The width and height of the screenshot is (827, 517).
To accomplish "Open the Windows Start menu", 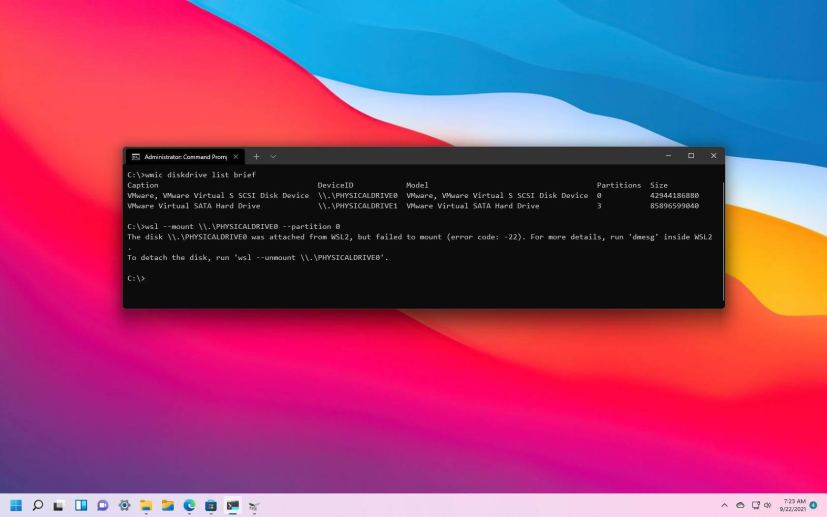I will 16,505.
